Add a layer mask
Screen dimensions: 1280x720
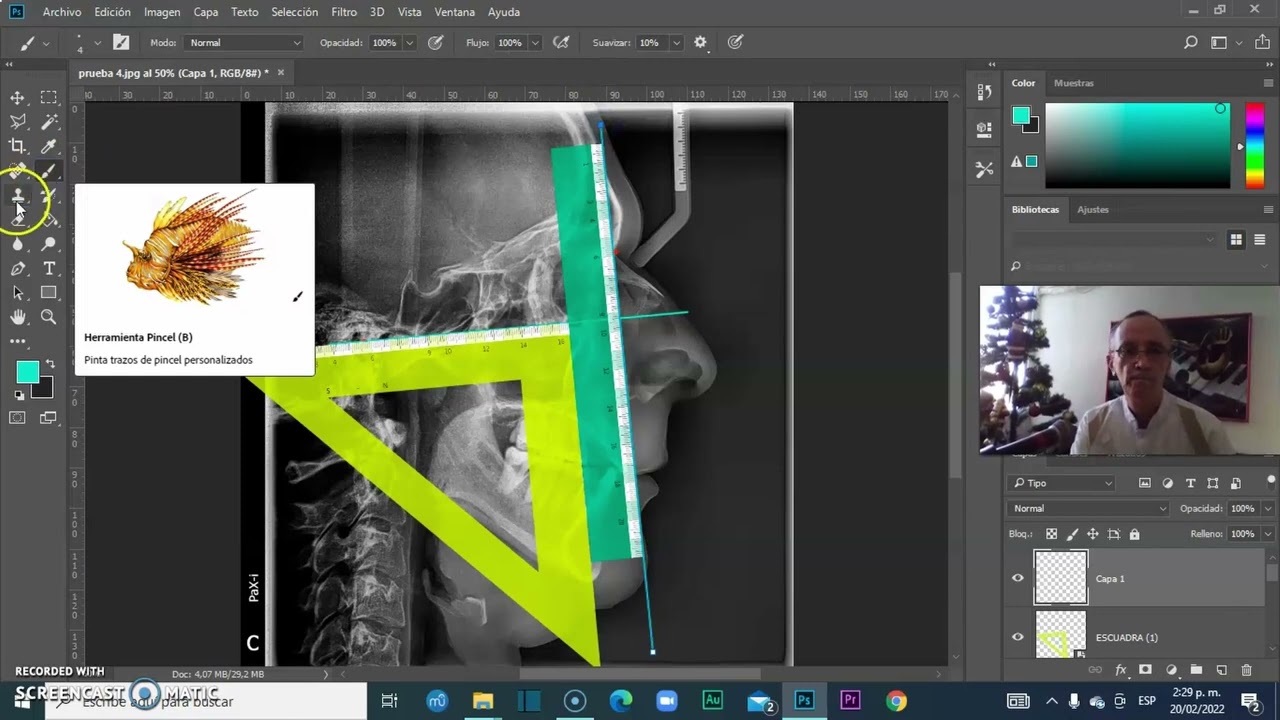[1145, 670]
